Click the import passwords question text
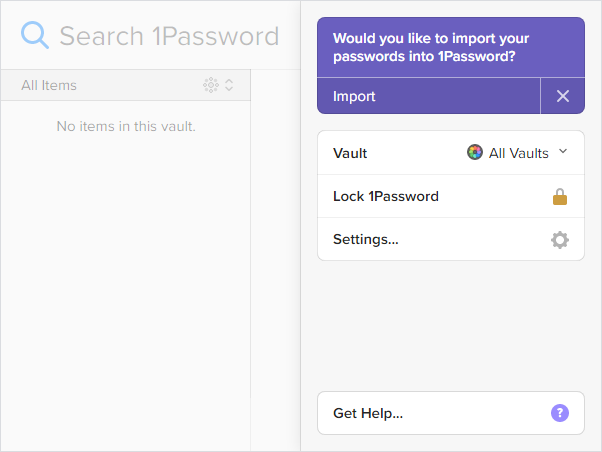 [431, 47]
